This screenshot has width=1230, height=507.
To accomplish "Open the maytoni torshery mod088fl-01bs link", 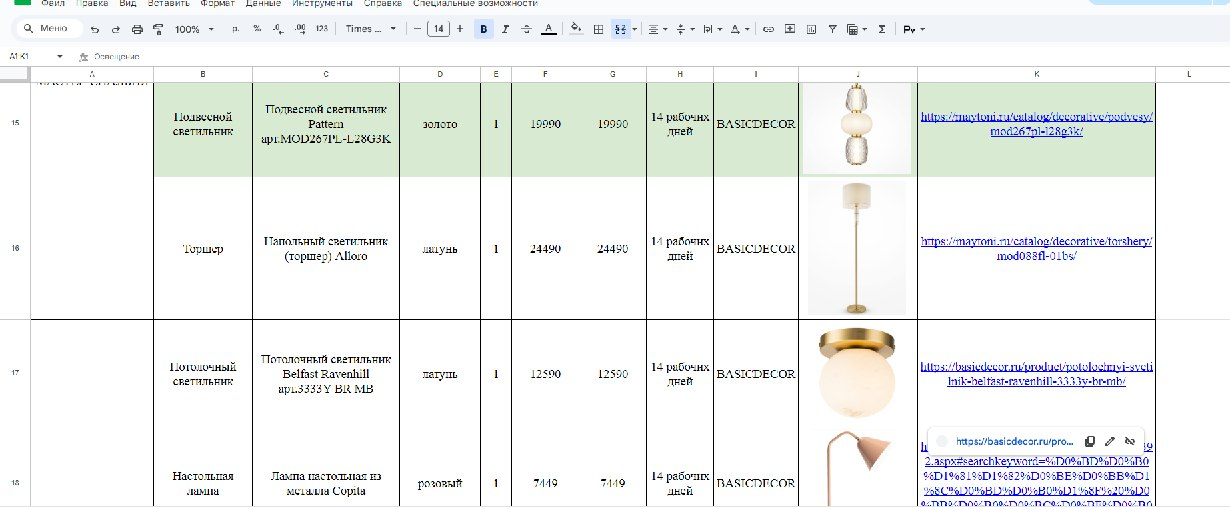I will (x=1036, y=248).
